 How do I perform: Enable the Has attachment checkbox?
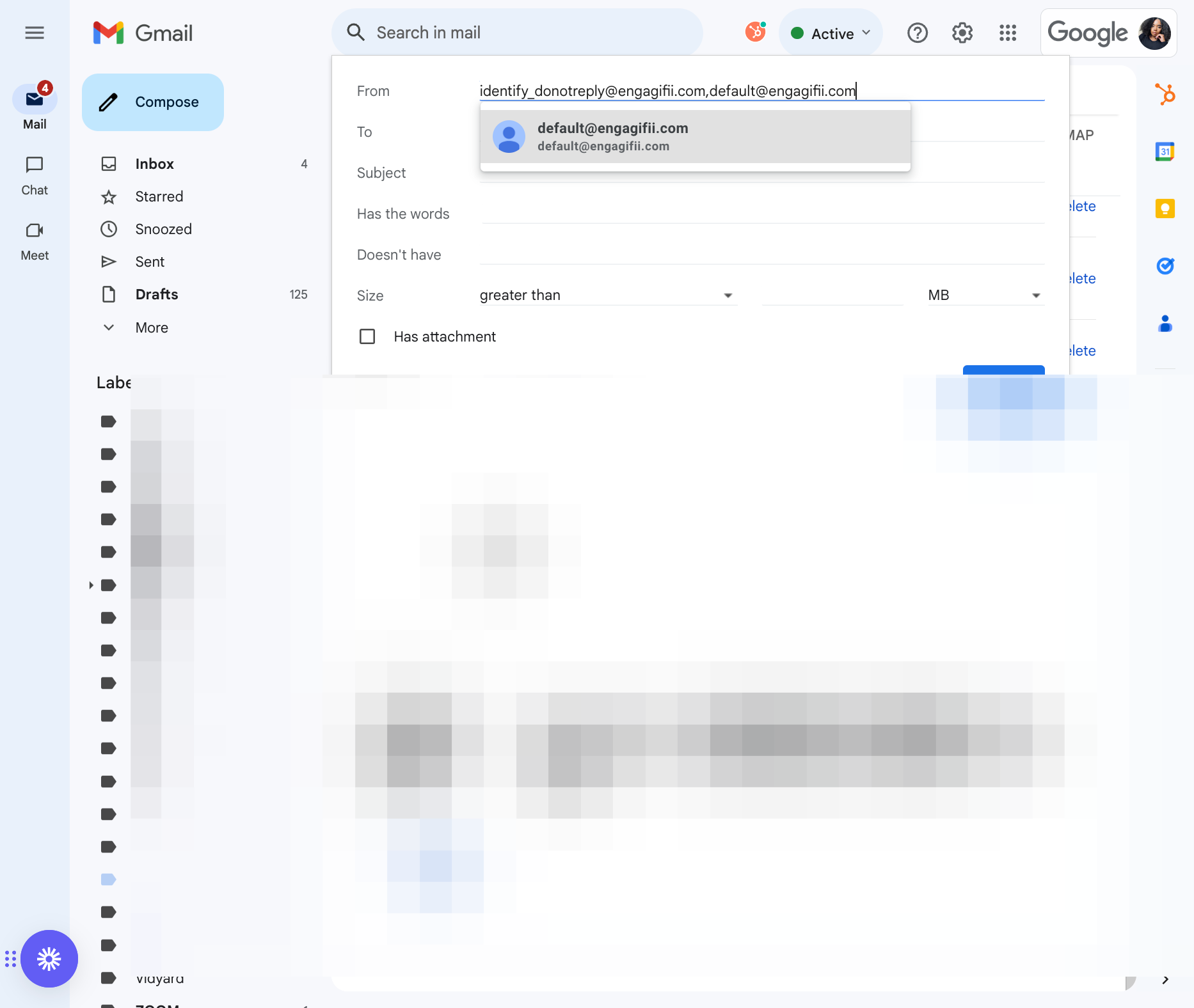tap(367, 336)
